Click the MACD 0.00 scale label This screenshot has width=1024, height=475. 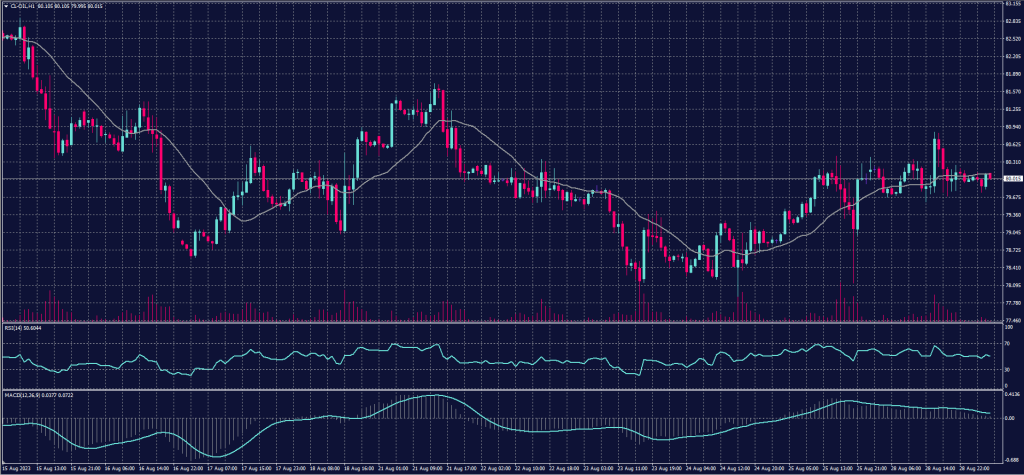coord(1011,418)
